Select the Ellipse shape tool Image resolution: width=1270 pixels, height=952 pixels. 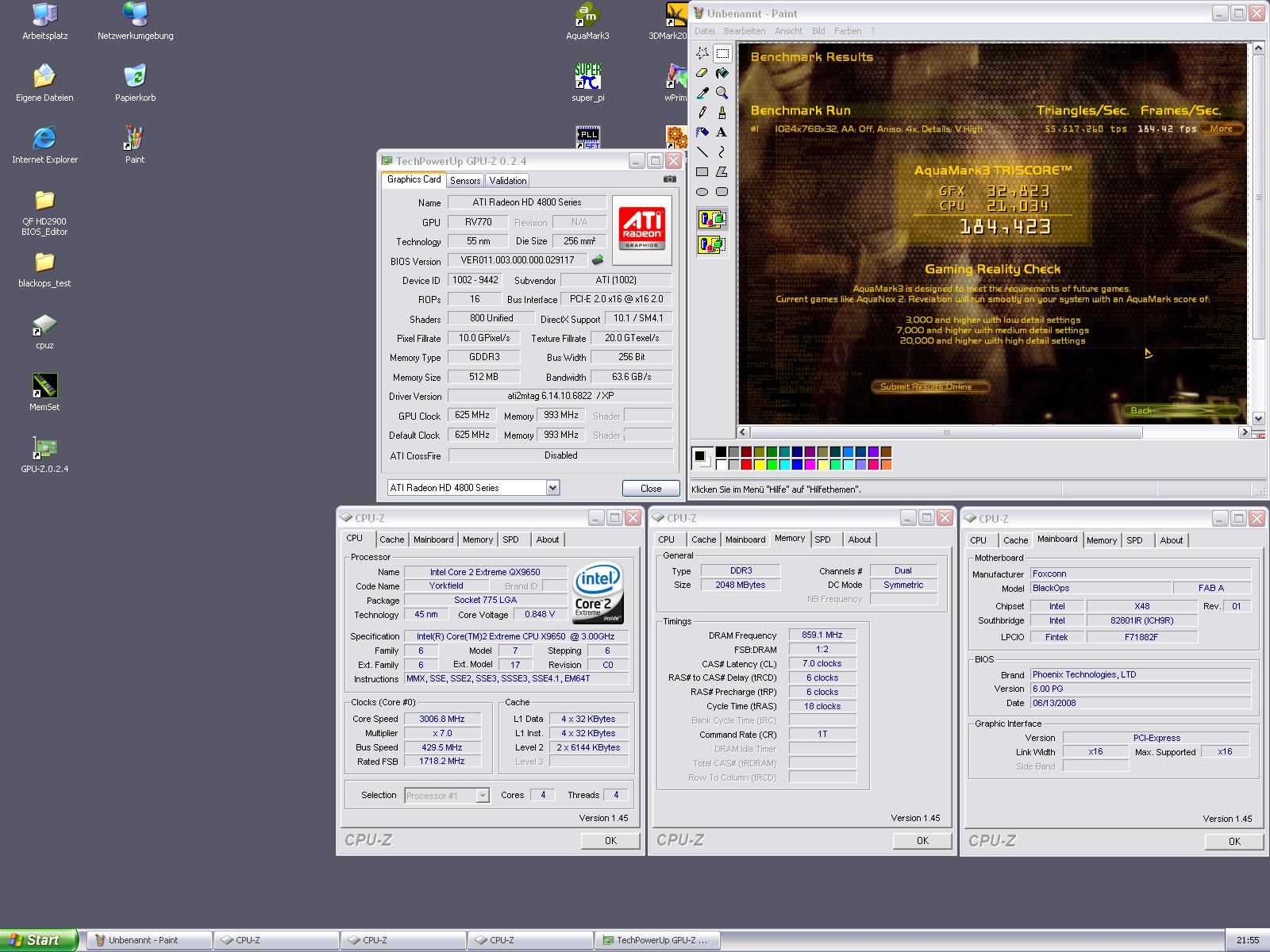702,191
